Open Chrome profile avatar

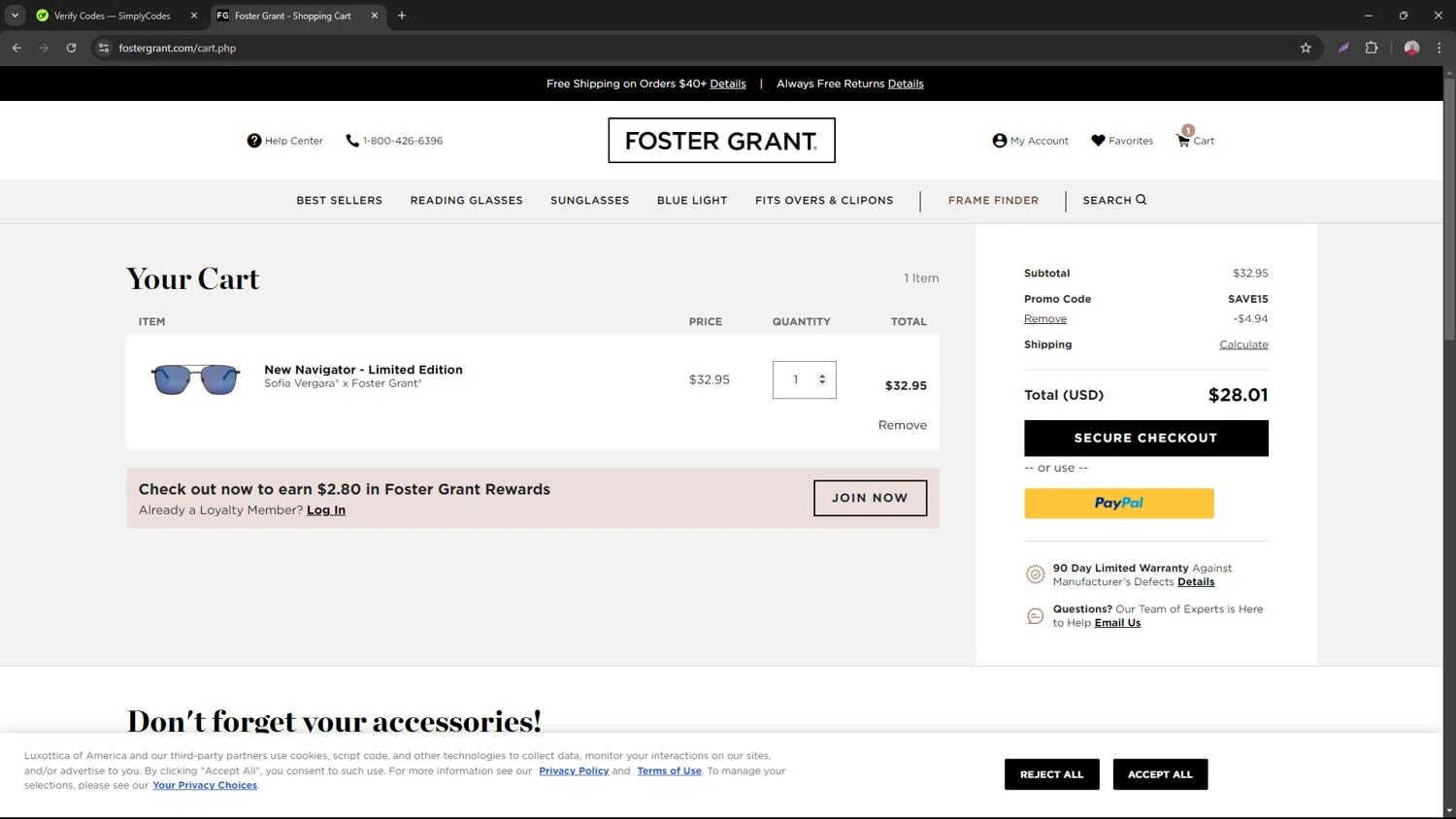click(x=1411, y=48)
